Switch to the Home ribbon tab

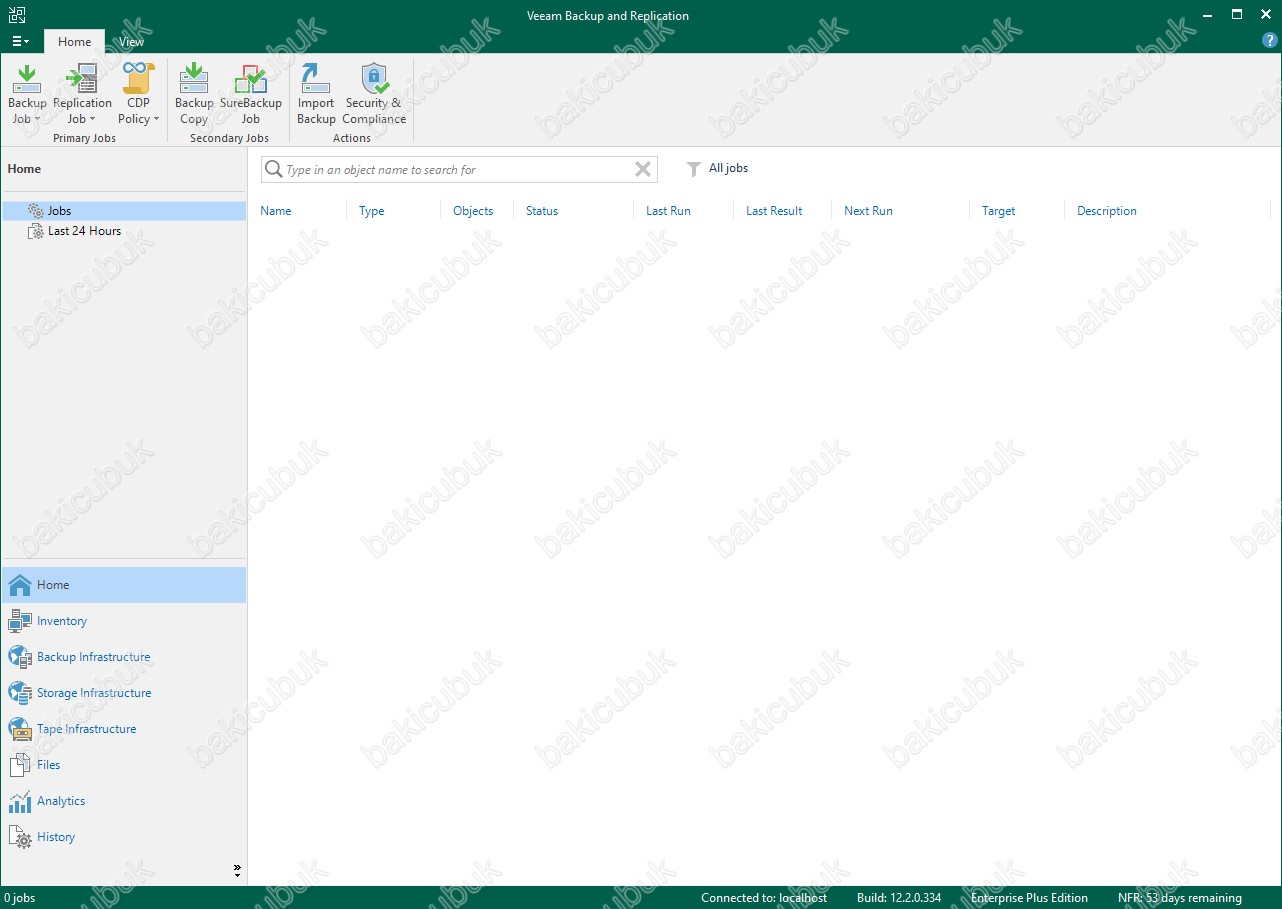[74, 41]
